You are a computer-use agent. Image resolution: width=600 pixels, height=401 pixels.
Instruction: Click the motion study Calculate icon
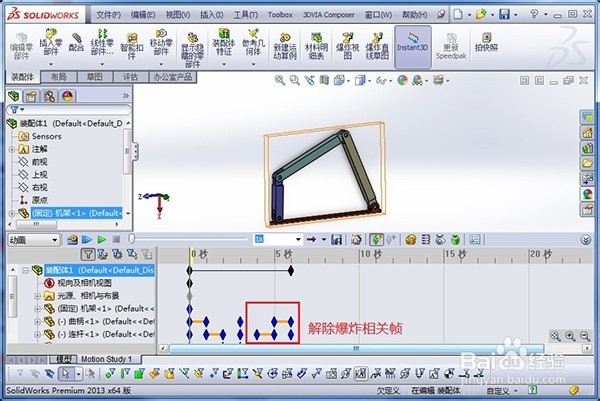pyautogui.click(x=72, y=240)
